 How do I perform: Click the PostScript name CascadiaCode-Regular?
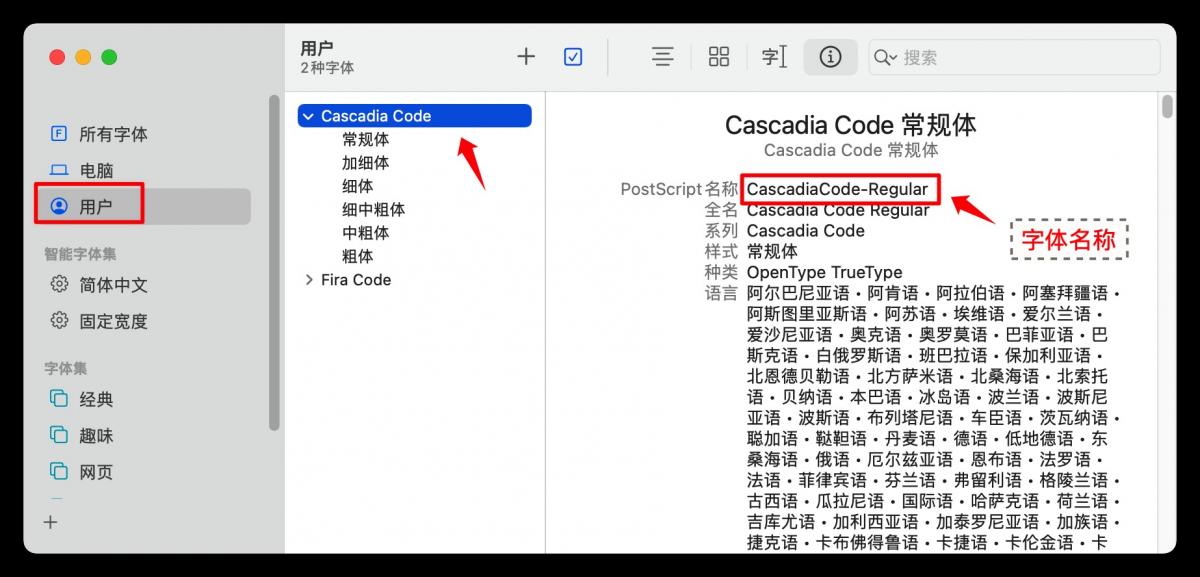837,188
